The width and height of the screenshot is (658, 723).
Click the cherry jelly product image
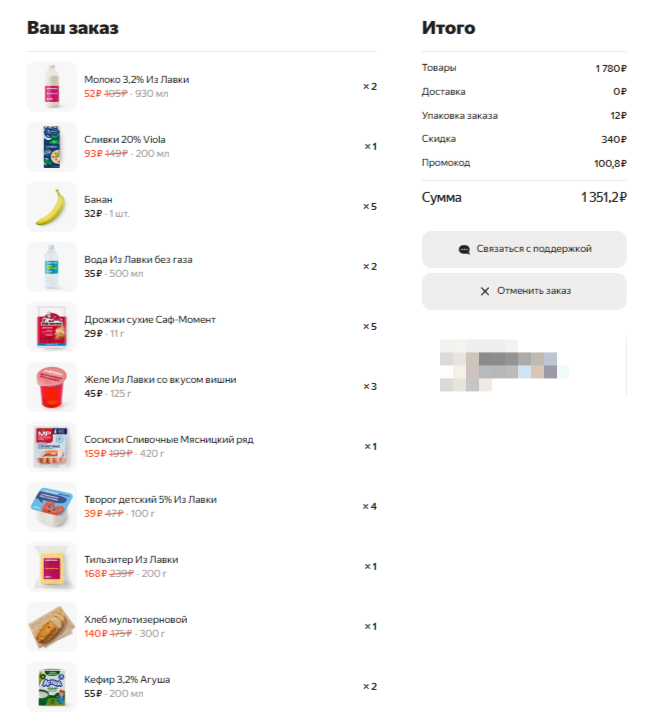[x=52, y=387]
